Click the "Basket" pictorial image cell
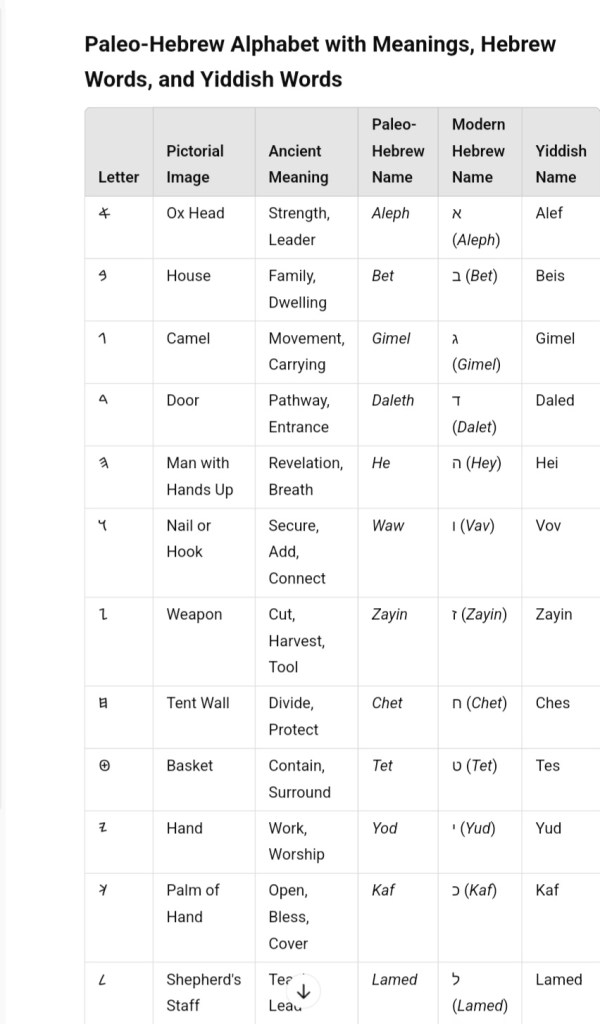Viewport: 600px width, 1024px height. (x=190, y=766)
